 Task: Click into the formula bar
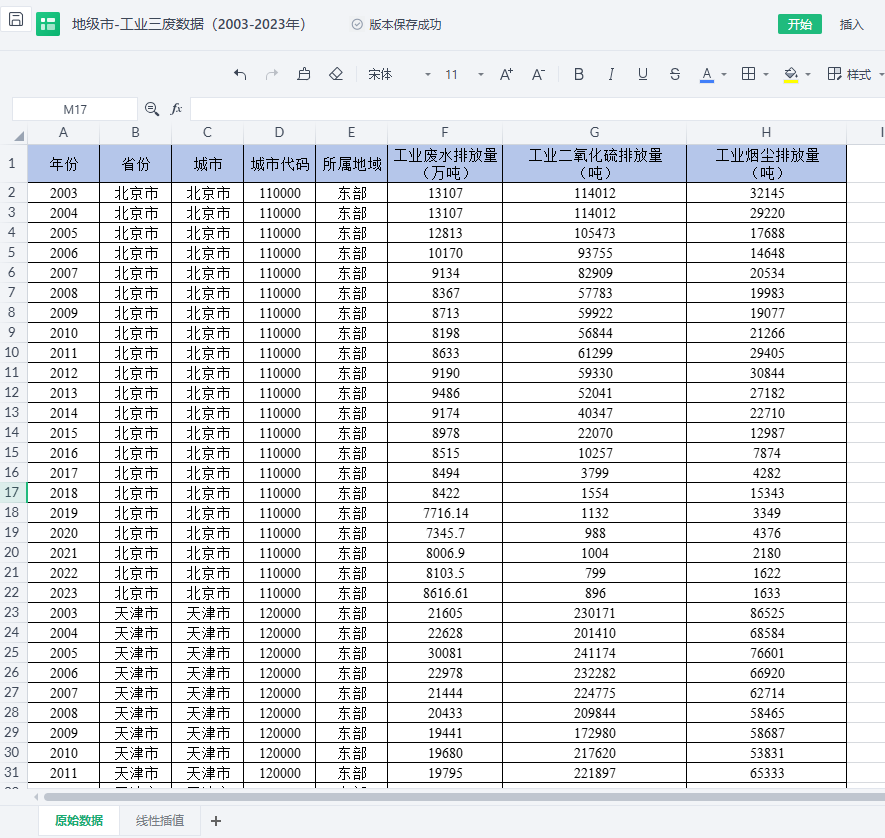(x=536, y=109)
